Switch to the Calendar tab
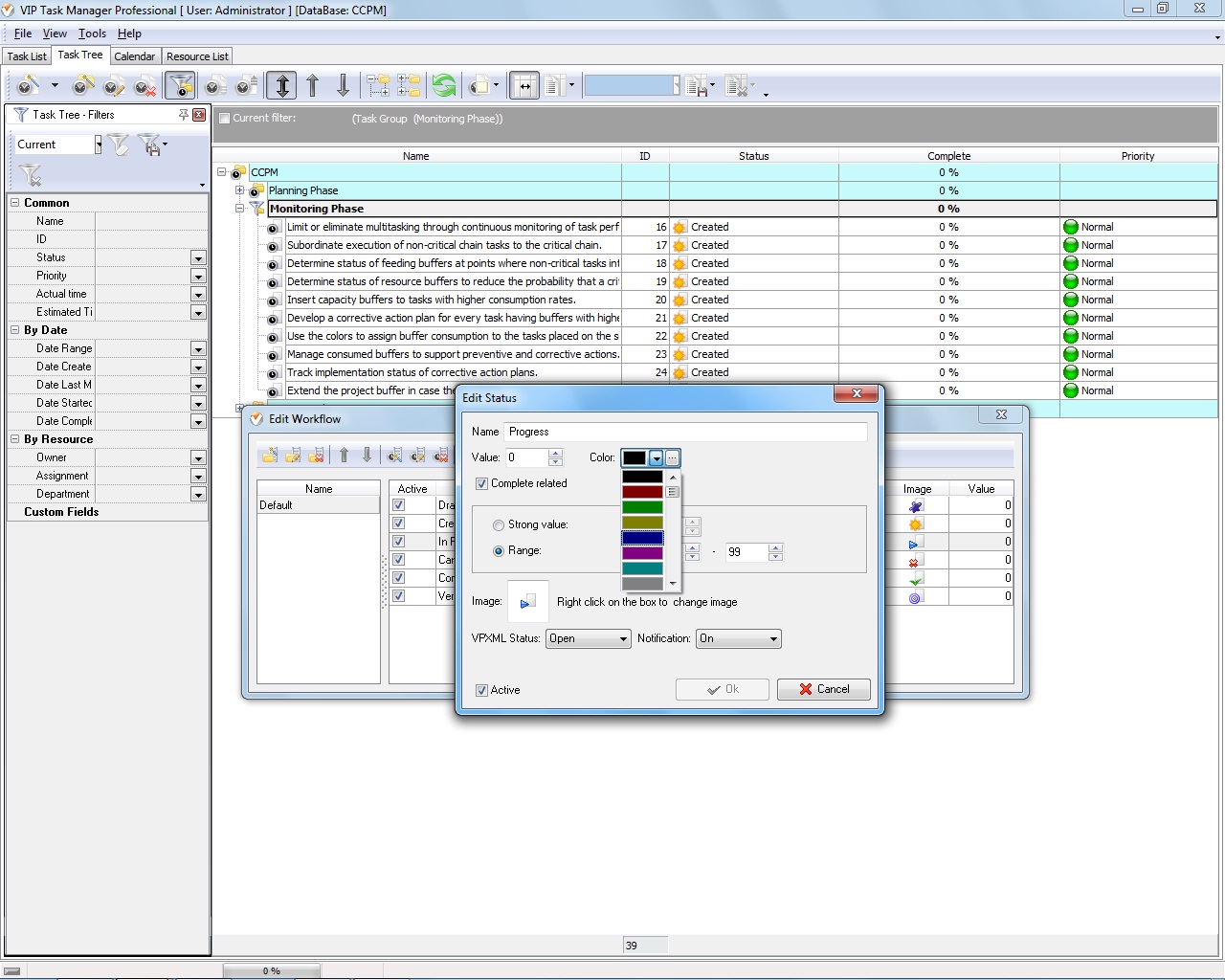The image size is (1225, 980). point(134,56)
